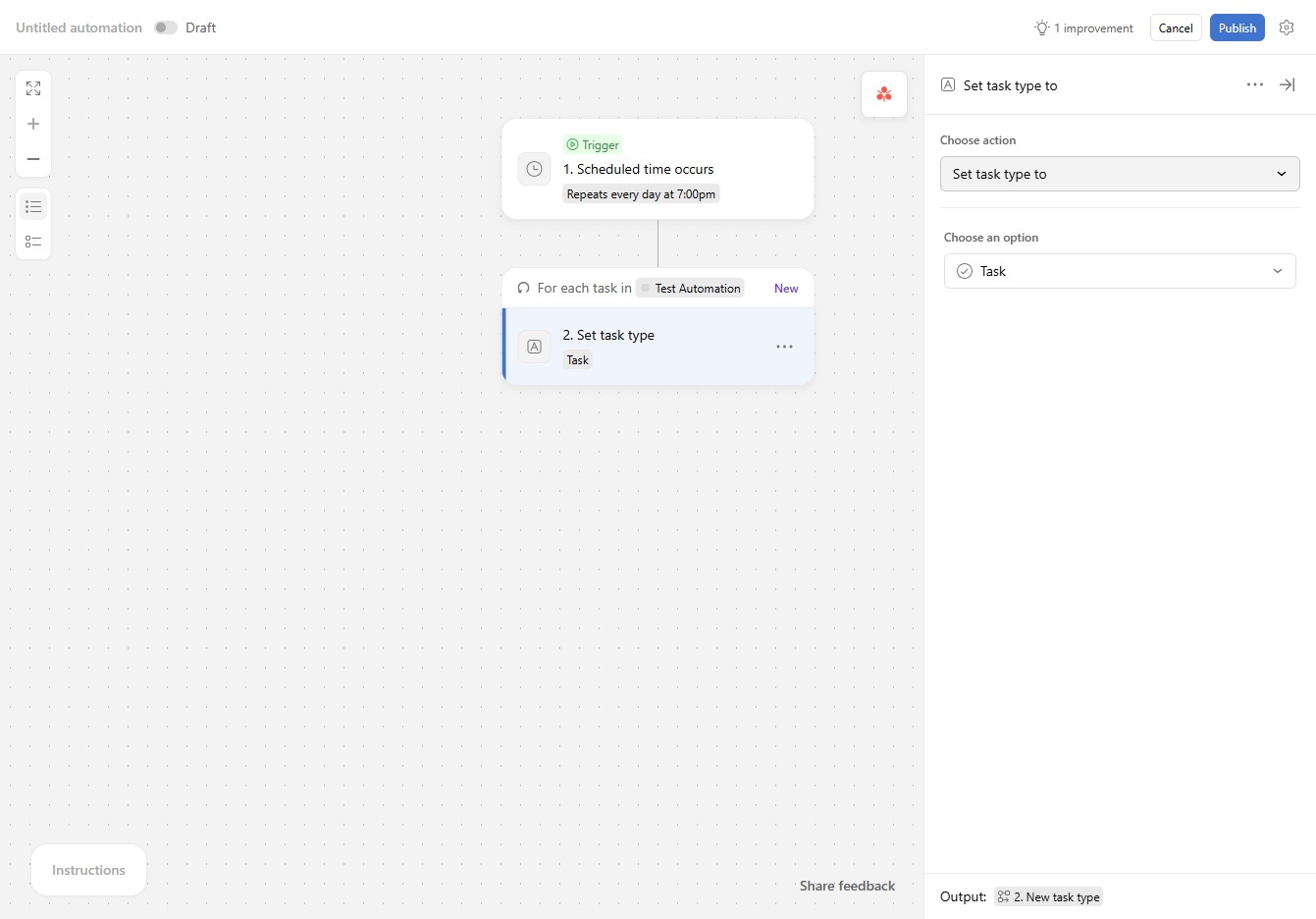This screenshot has height=919, width=1316.
Task: Click the Repeats every day at 7:00pm tag
Action: pos(641,194)
